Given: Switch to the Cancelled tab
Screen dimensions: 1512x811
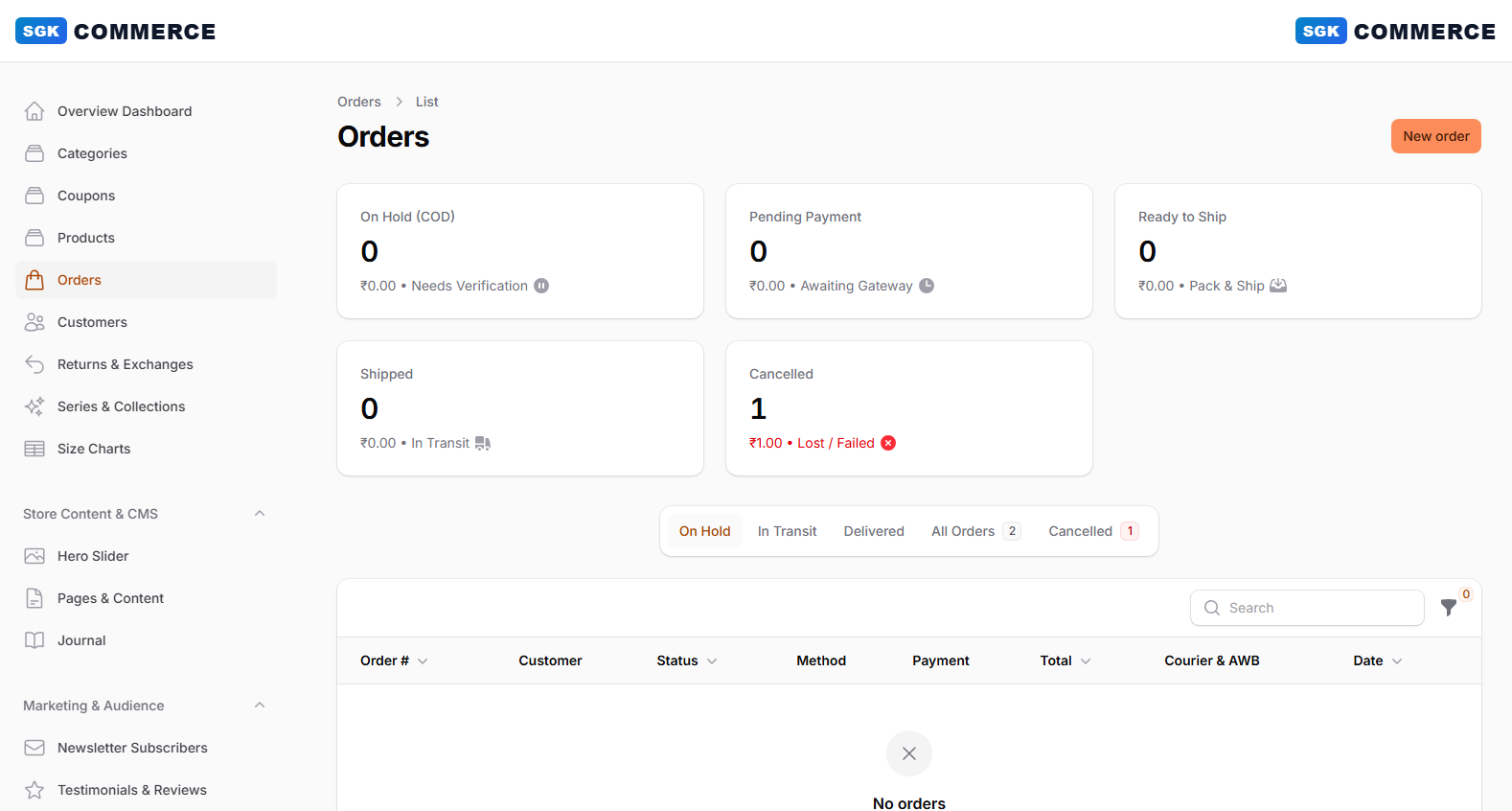Looking at the screenshot, I should (x=1093, y=531).
